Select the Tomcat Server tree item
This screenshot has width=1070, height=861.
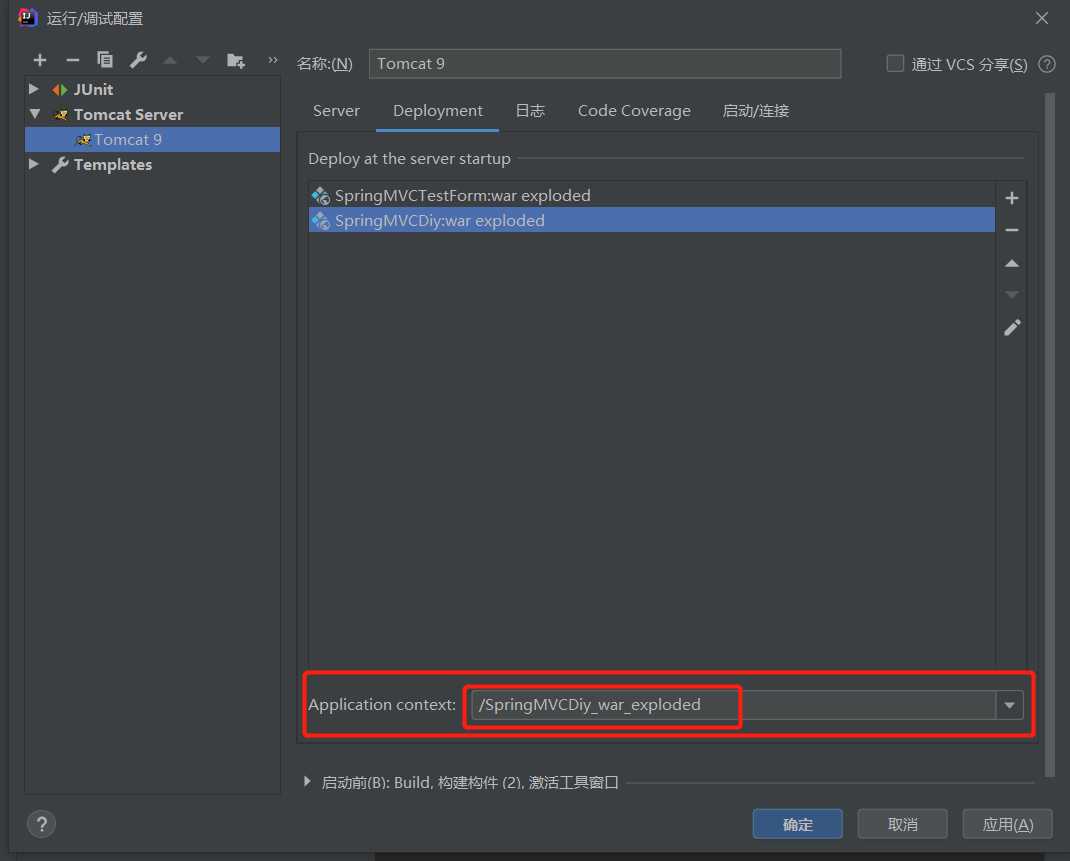pos(152,115)
